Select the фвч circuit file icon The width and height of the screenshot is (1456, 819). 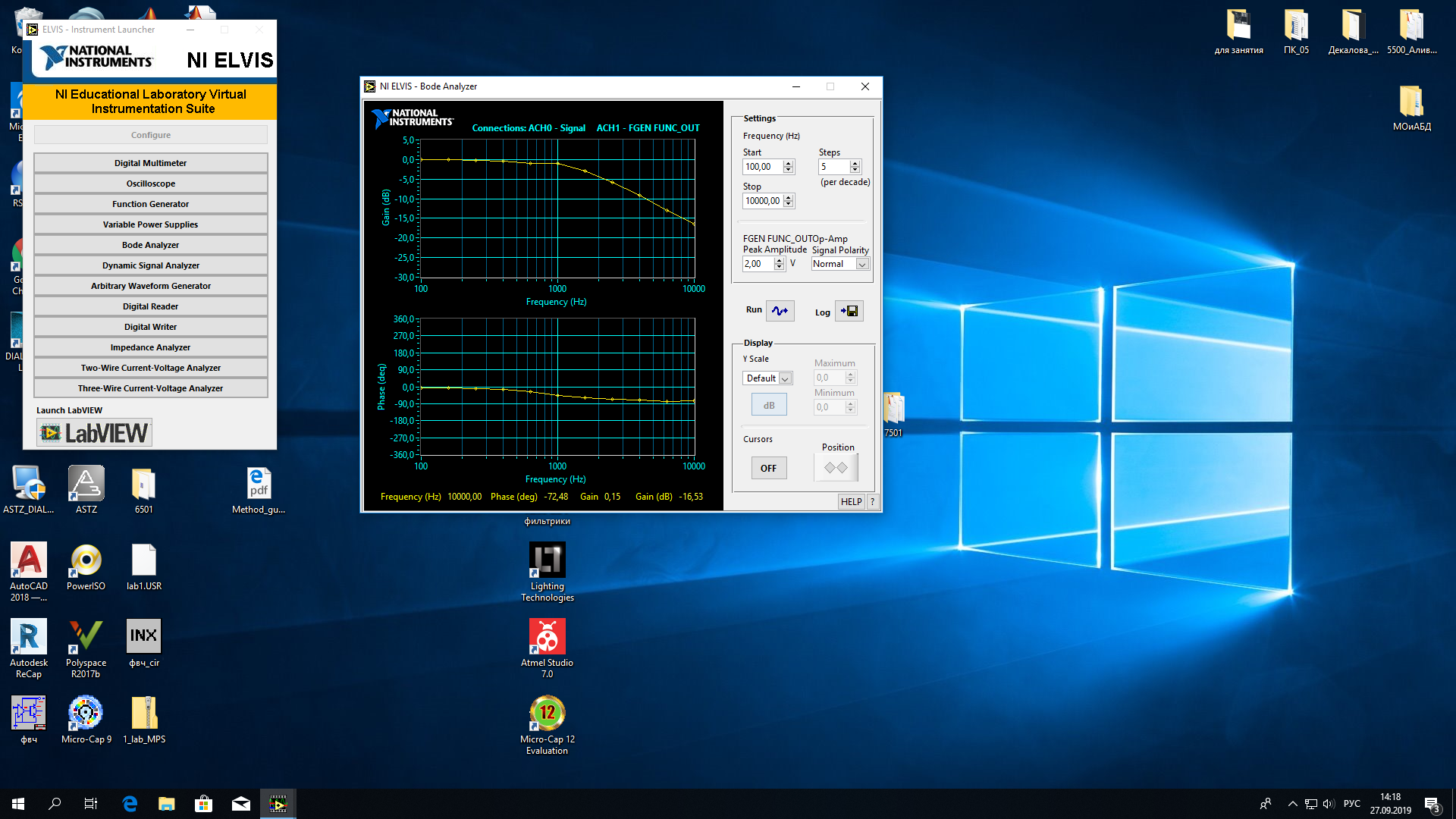click(29, 720)
